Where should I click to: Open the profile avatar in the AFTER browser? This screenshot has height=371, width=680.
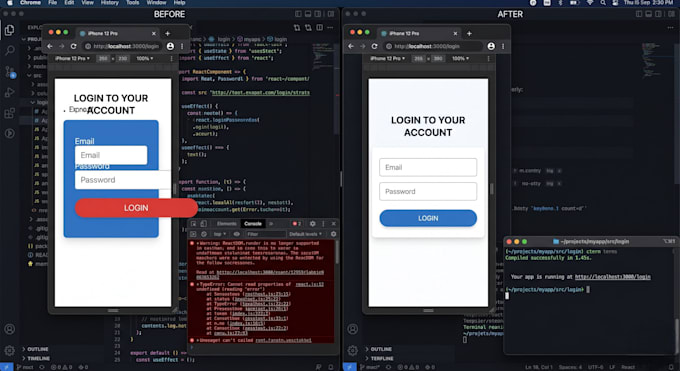tap(491, 46)
